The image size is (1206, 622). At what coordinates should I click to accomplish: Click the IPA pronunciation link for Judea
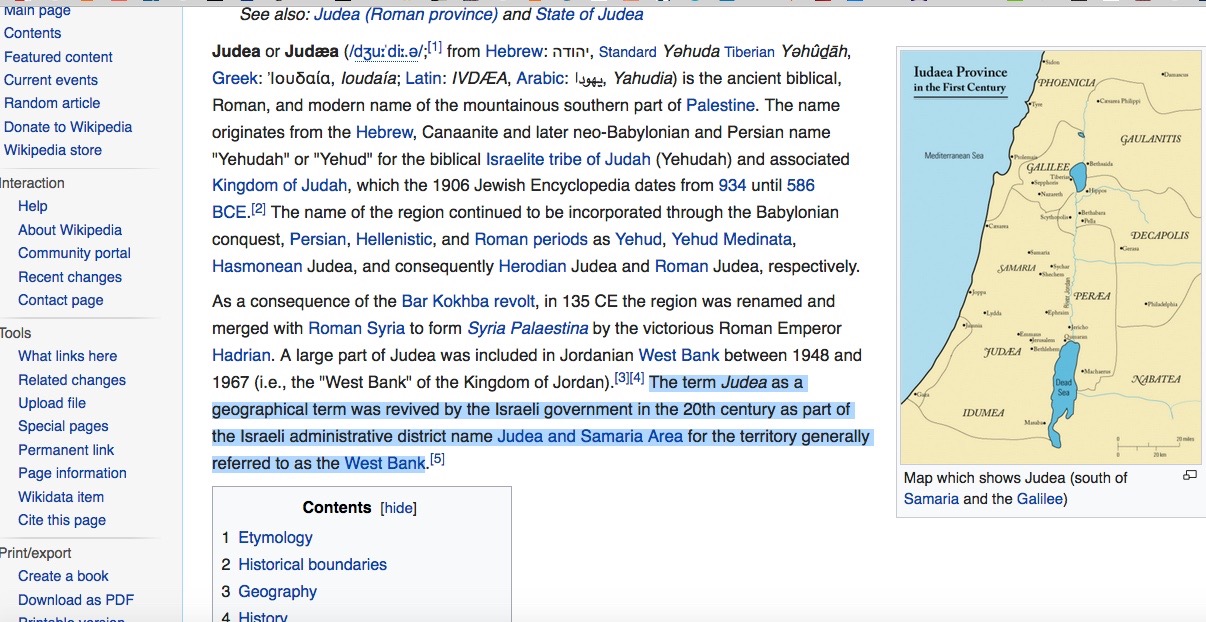click(387, 51)
